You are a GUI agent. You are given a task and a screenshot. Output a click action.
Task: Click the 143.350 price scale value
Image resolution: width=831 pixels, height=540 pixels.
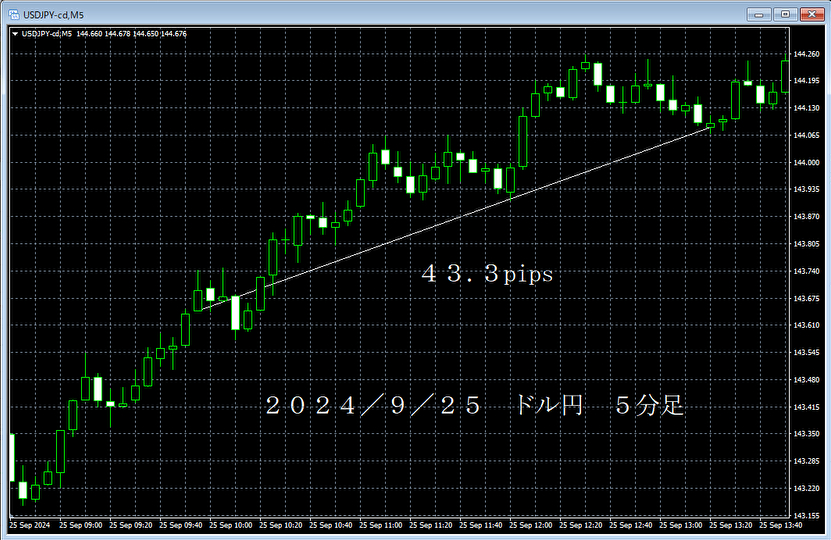tap(807, 433)
